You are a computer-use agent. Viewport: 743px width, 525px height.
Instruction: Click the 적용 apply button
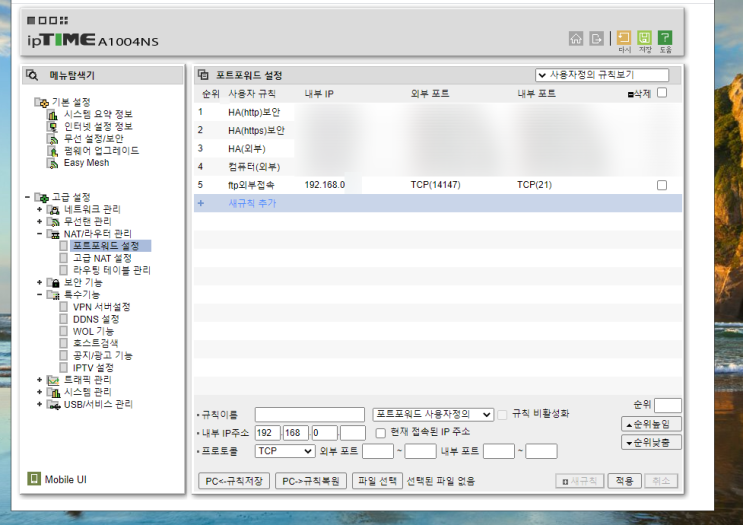point(625,481)
